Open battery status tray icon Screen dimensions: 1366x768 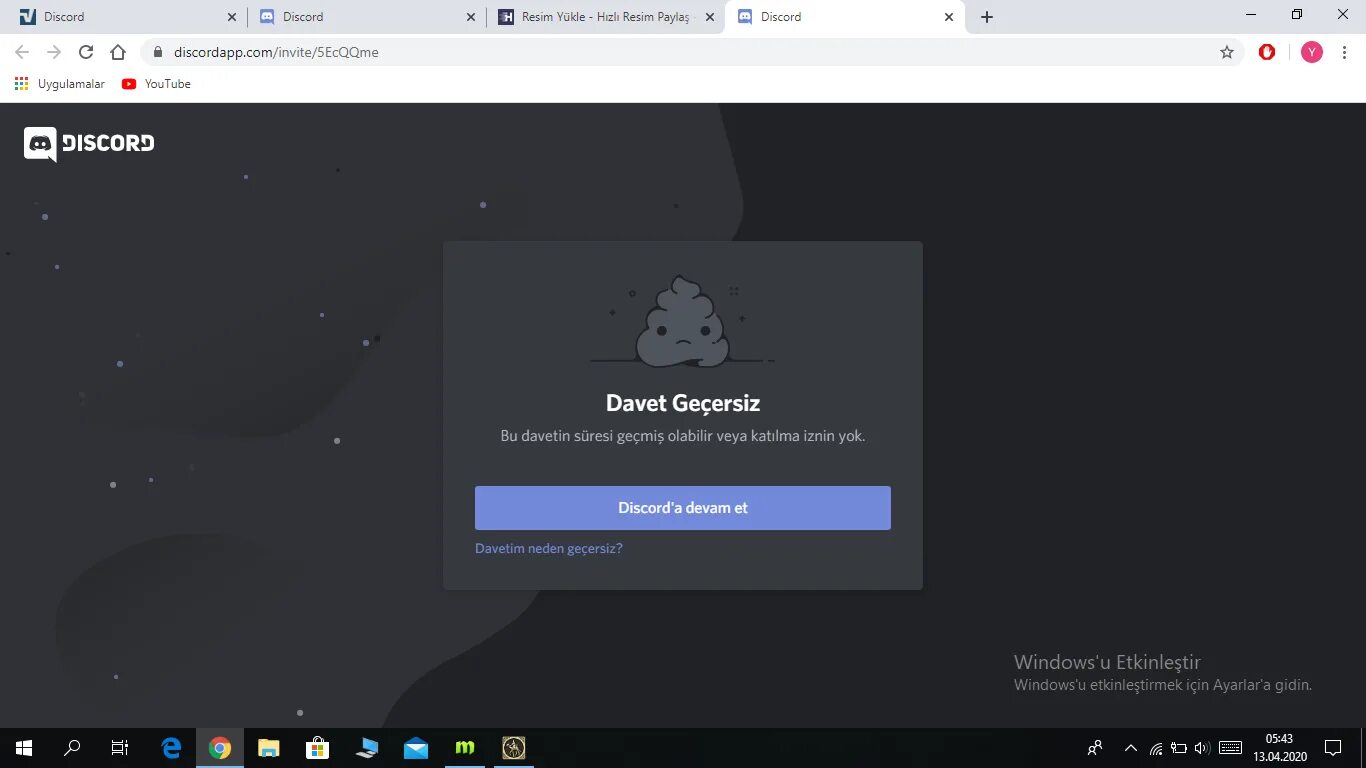click(x=1179, y=748)
